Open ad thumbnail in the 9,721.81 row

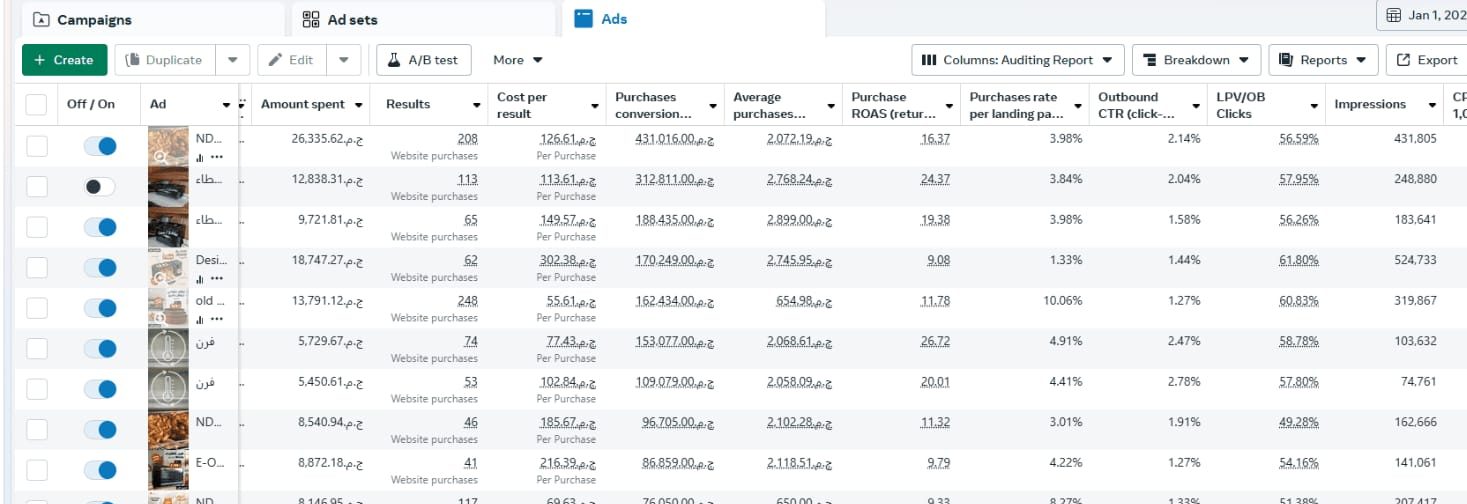tap(167, 227)
